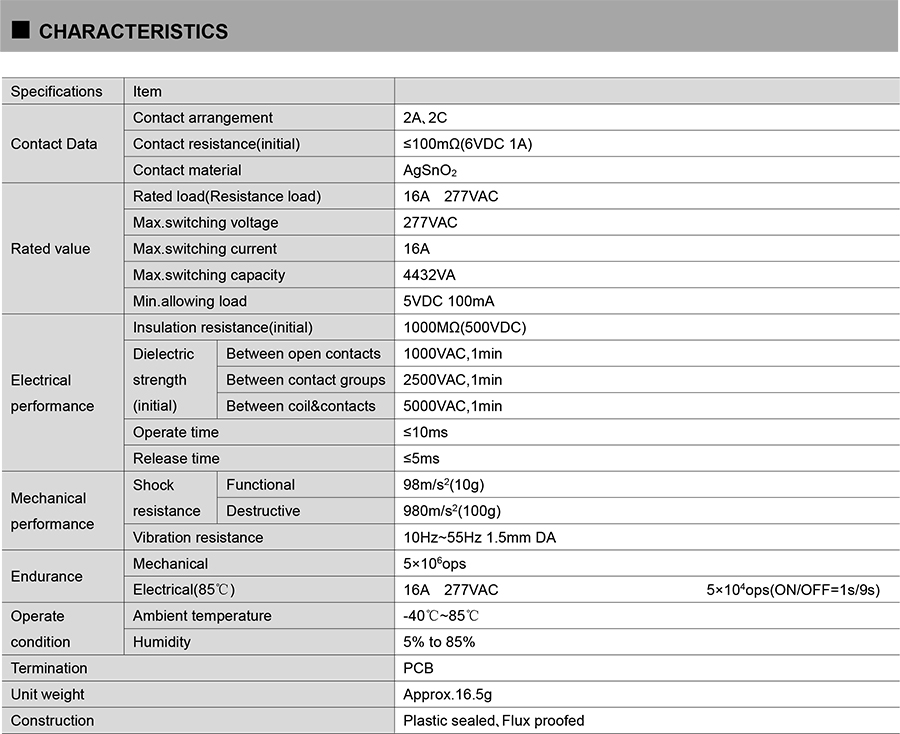Click the ≤5ms release time value
The width and height of the screenshot is (900, 734).
click(x=421, y=459)
